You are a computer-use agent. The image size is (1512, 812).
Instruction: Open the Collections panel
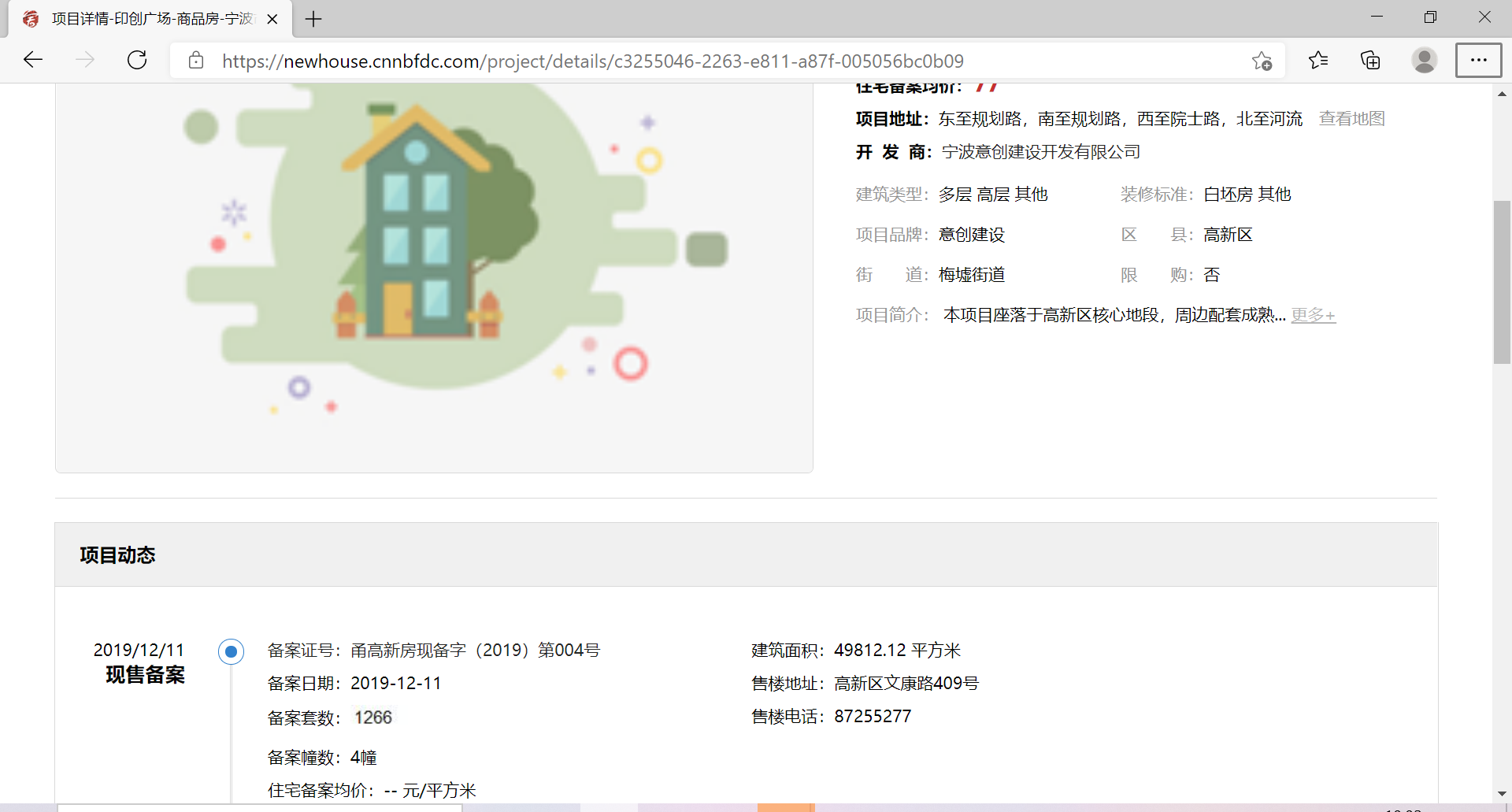pos(1370,60)
